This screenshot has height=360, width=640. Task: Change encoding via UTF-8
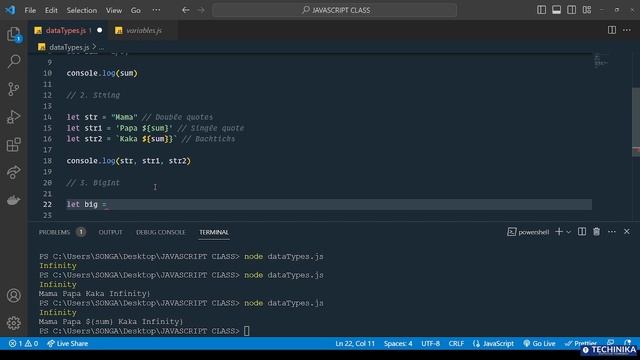(x=431, y=343)
